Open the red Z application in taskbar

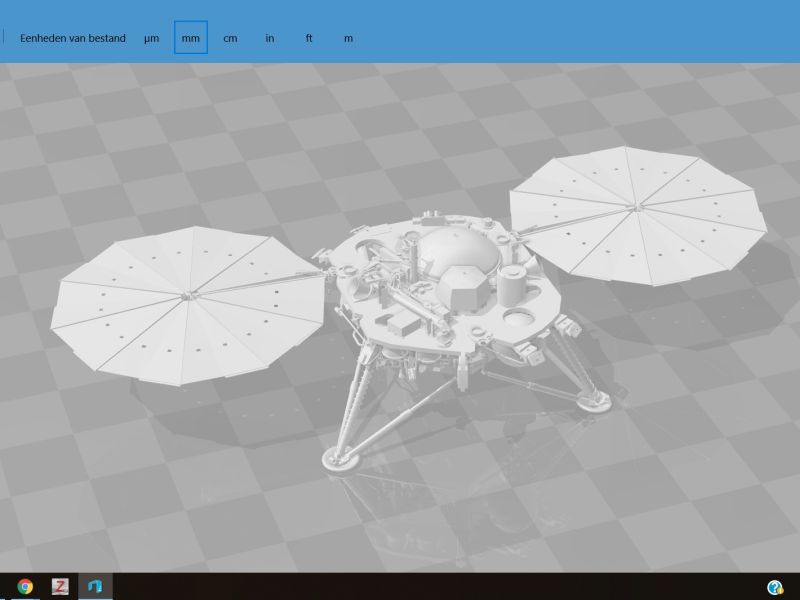60,586
